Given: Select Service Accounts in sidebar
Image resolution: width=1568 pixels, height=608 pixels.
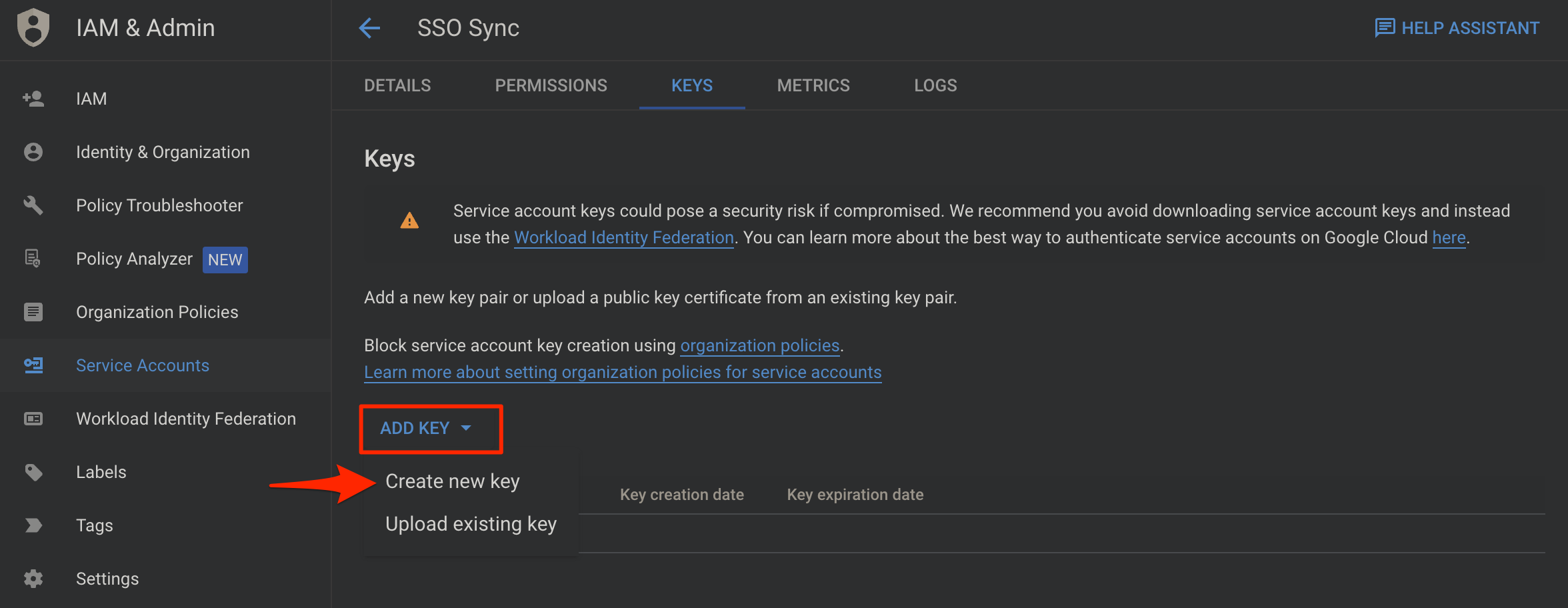Looking at the screenshot, I should (x=143, y=365).
